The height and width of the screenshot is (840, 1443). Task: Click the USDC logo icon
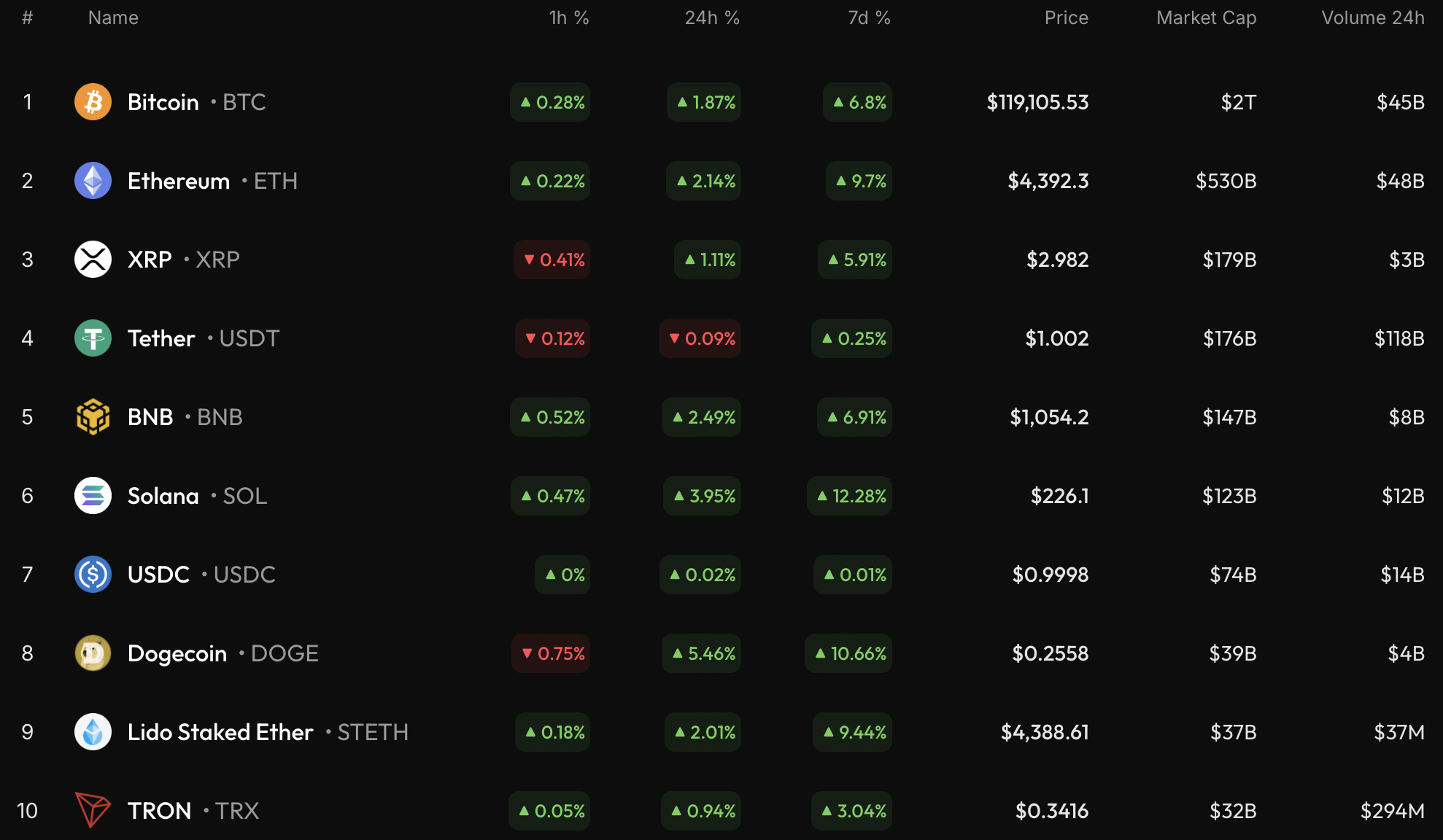[x=93, y=575]
